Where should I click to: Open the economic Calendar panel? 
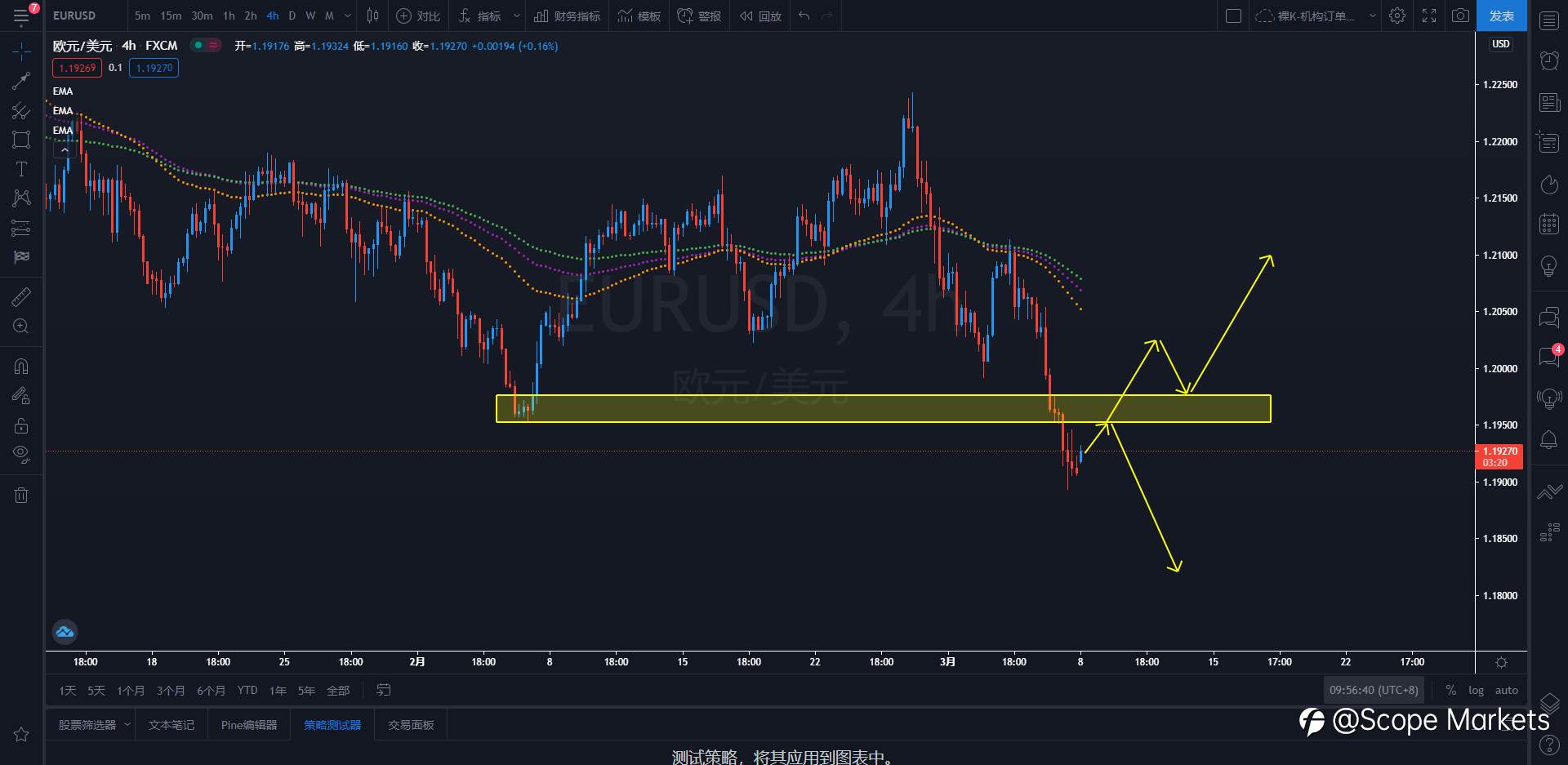click(x=1549, y=224)
